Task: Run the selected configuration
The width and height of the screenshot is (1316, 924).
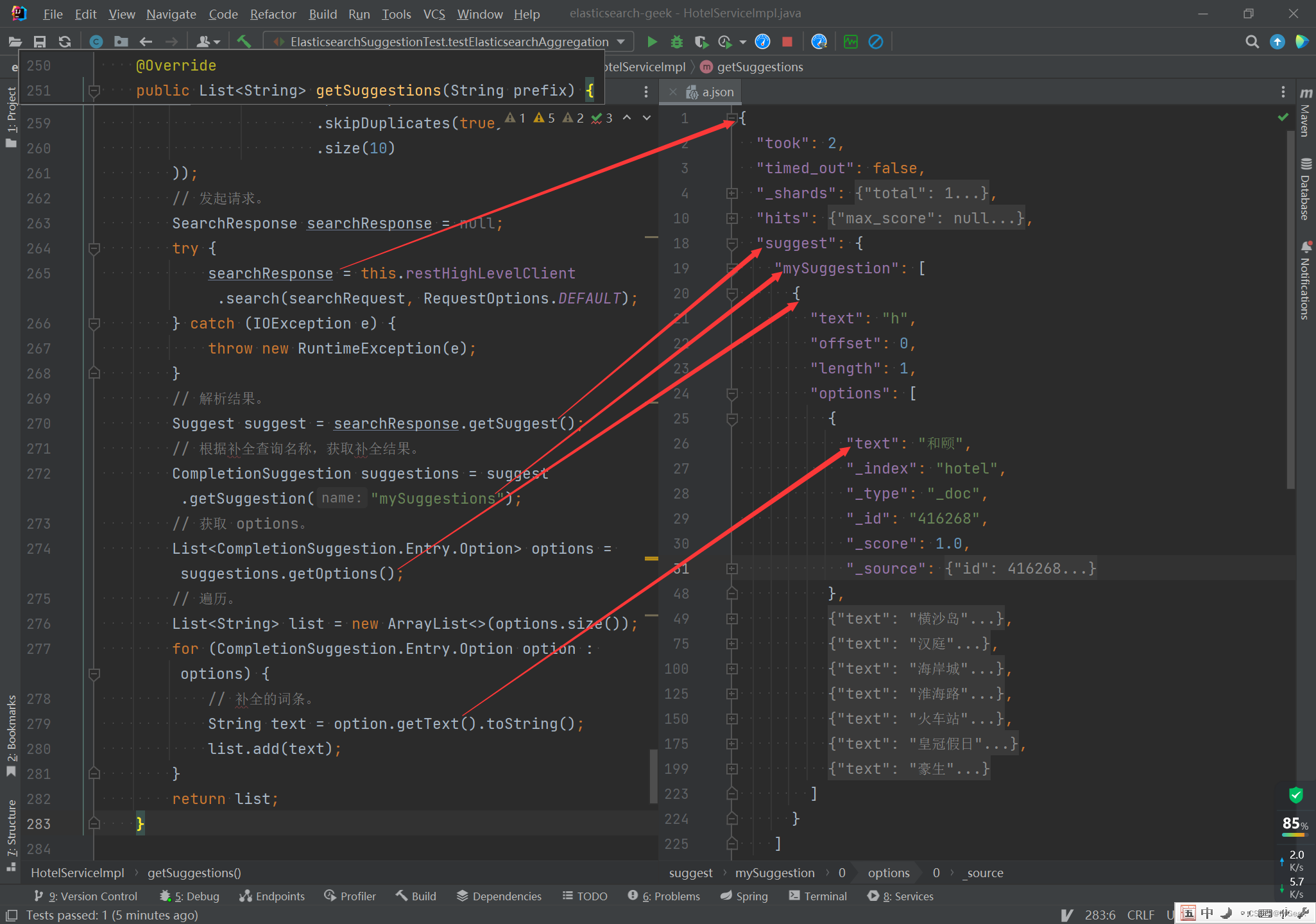Action: [x=652, y=42]
